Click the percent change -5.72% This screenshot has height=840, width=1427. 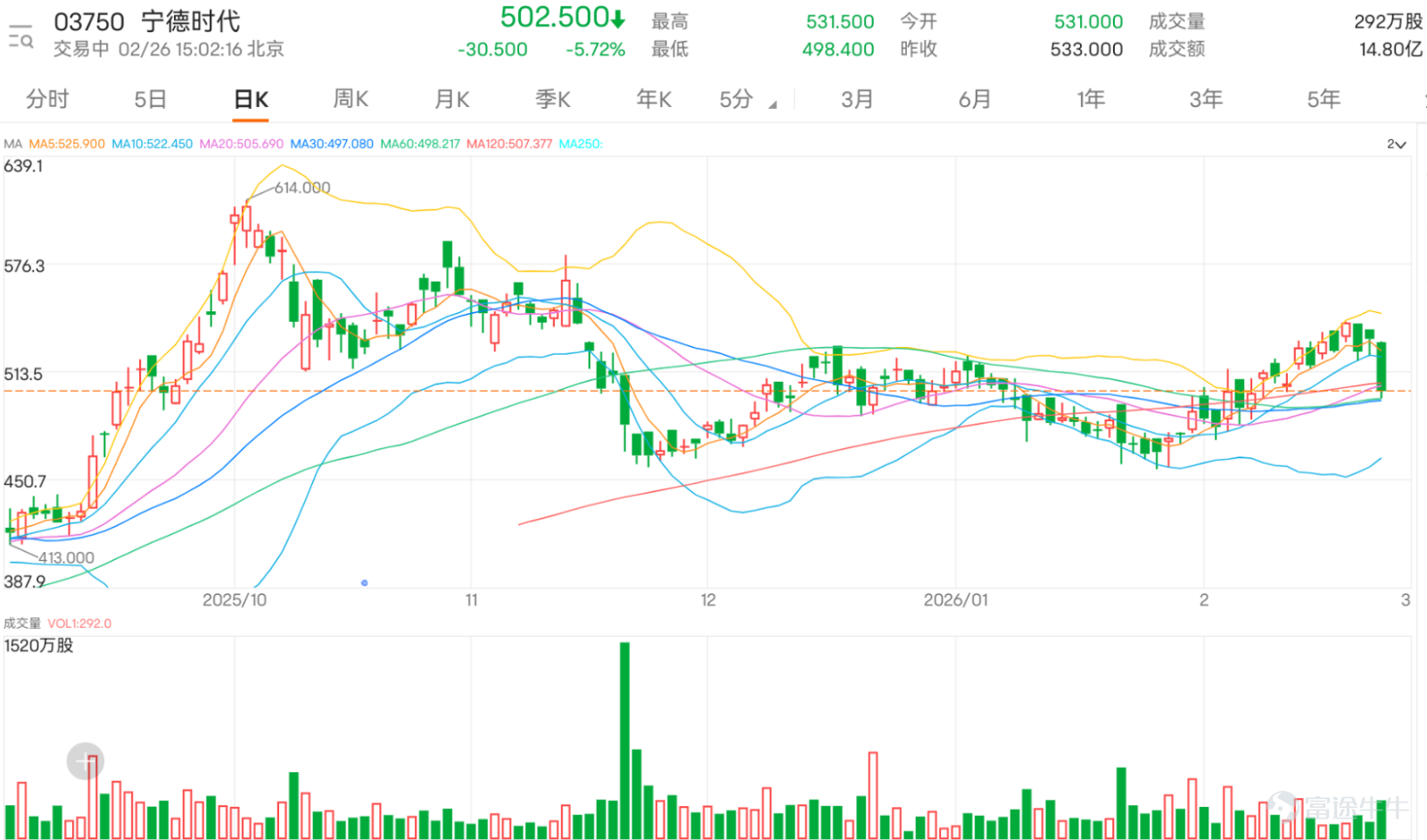click(595, 50)
